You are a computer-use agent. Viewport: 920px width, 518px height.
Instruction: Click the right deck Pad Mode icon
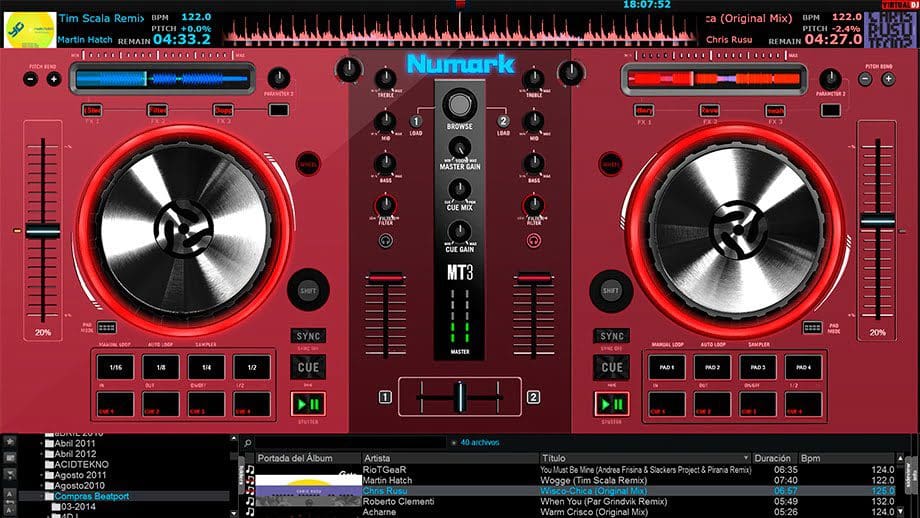point(813,327)
